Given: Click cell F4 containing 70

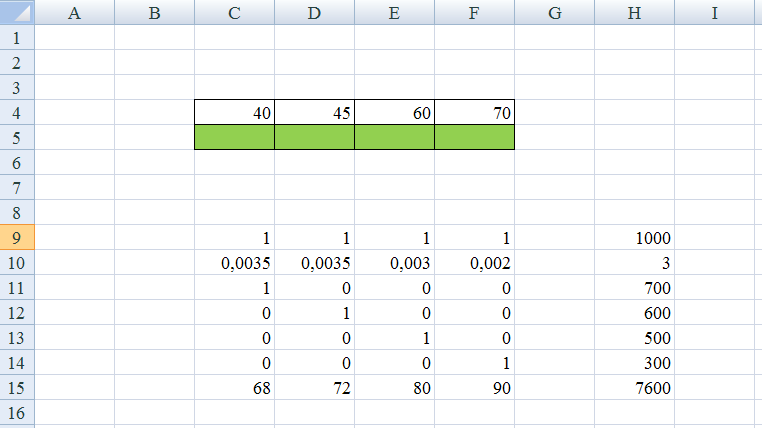Looking at the screenshot, I should tap(474, 112).
